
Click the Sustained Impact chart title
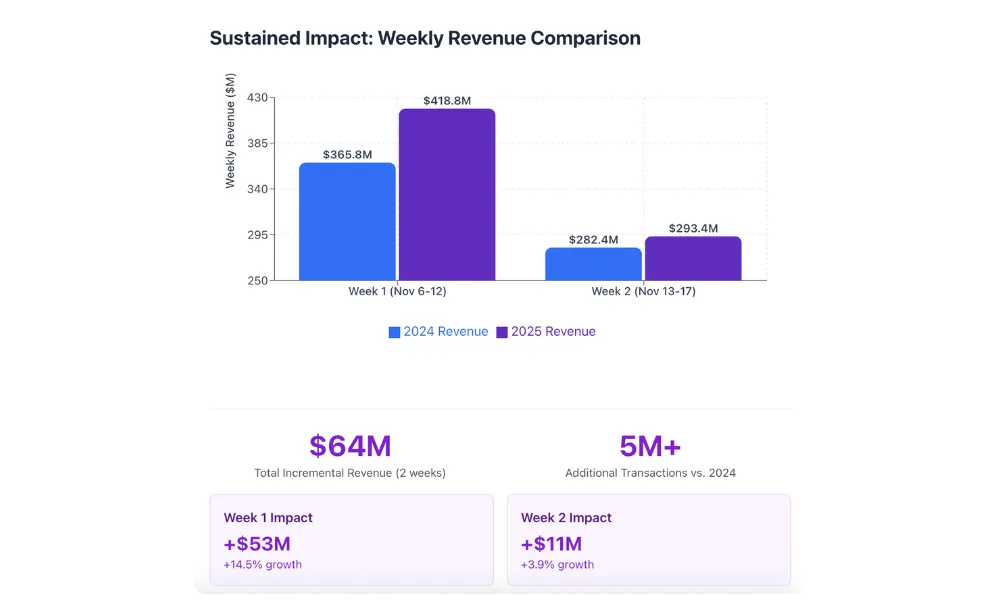[x=425, y=38]
